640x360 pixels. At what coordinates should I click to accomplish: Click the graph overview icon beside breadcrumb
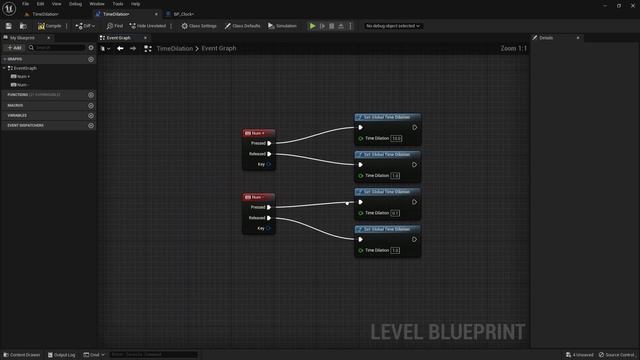pyautogui.click(x=148, y=49)
